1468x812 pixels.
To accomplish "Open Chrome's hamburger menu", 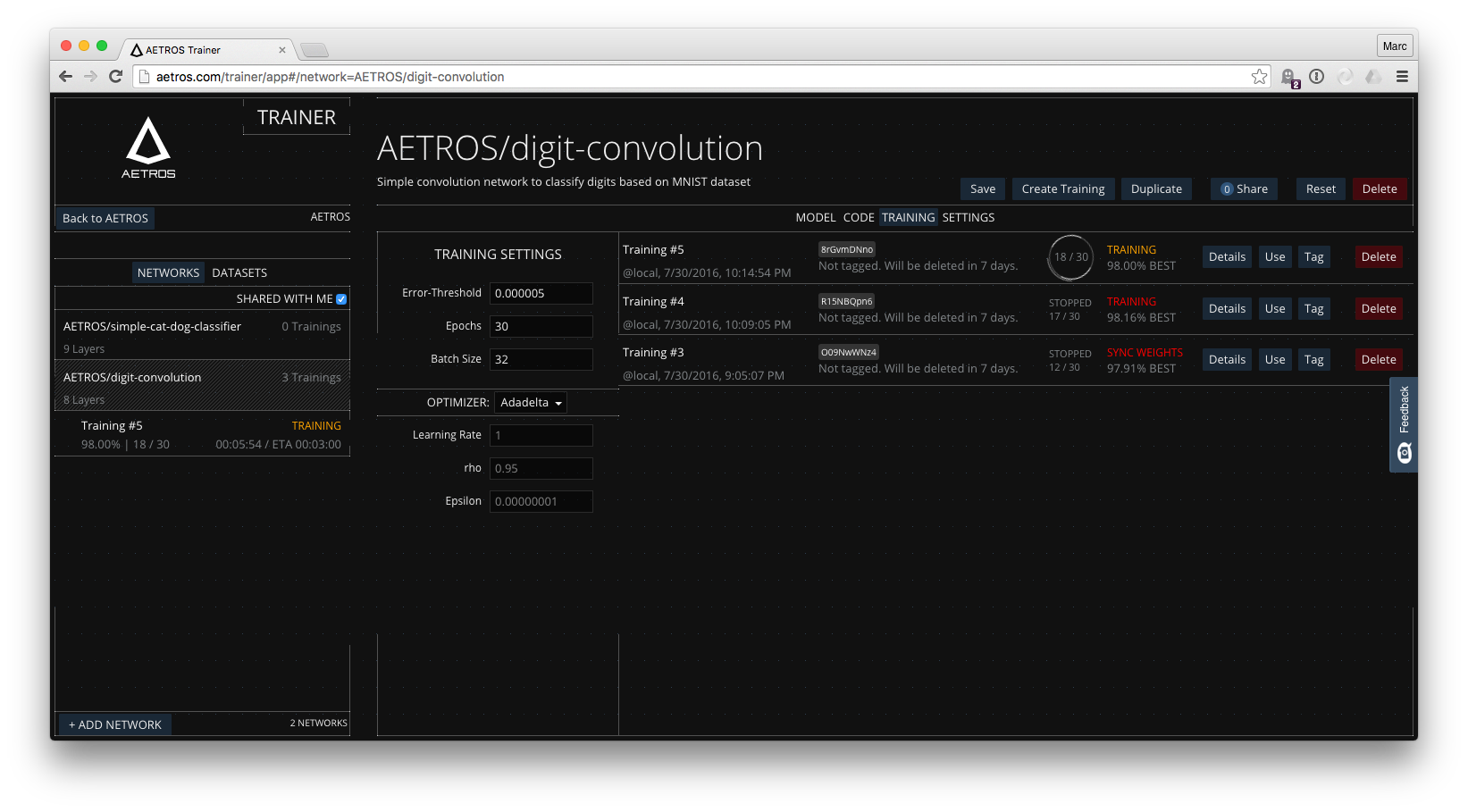I will coord(1402,76).
